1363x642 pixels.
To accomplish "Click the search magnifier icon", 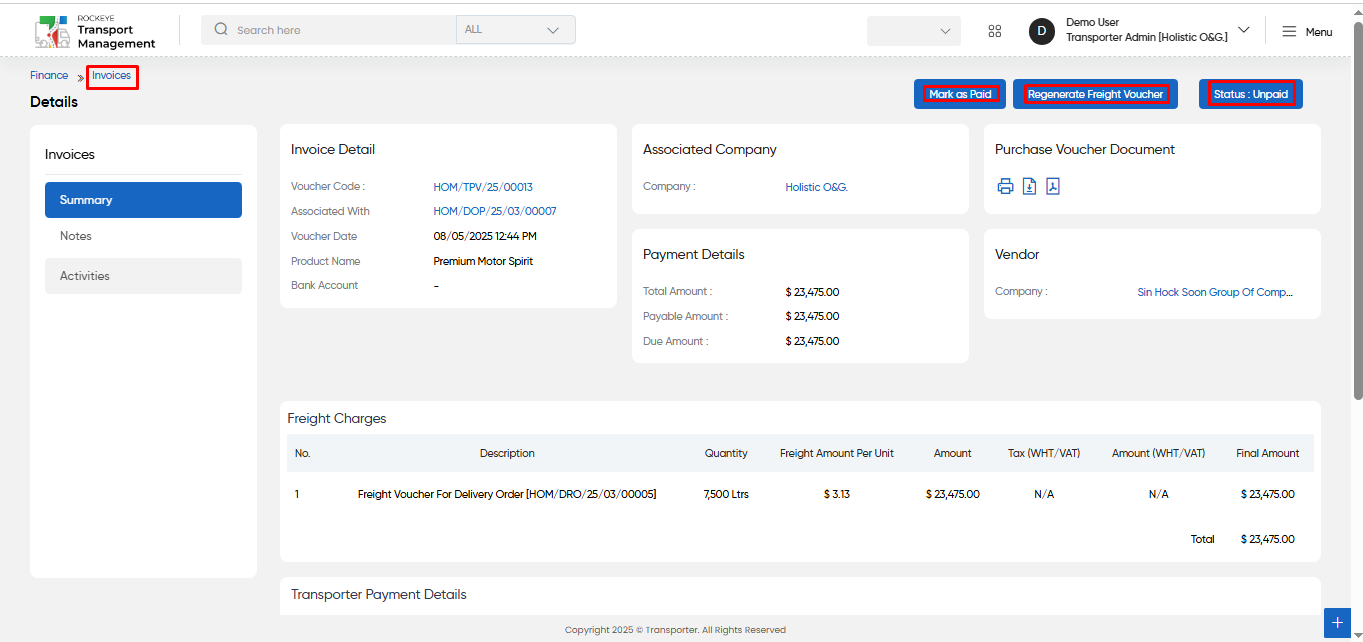I will click(x=221, y=30).
